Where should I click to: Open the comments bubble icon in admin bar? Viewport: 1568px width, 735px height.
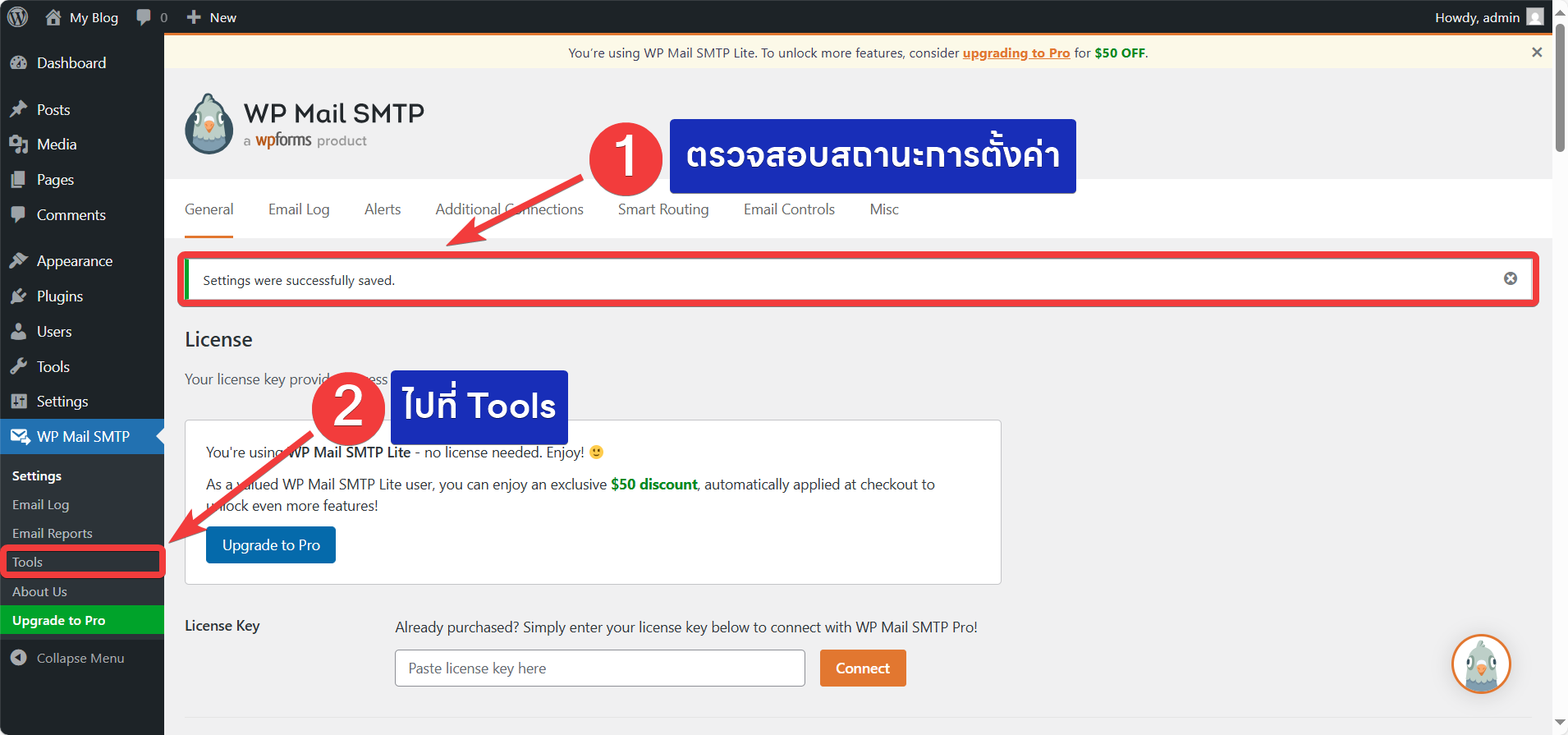(x=144, y=17)
